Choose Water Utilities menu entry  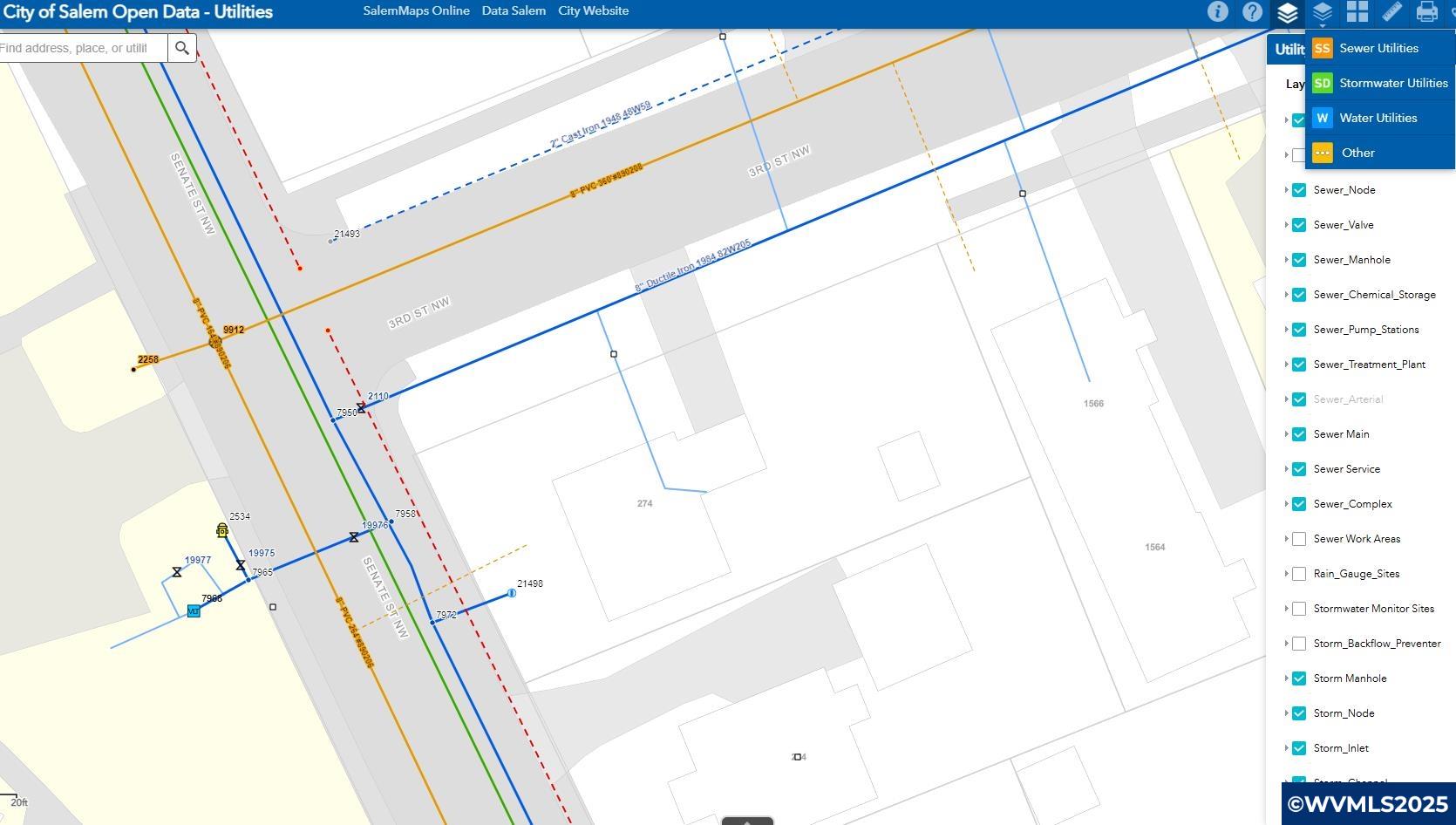pyautogui.click(x=1378, y=118)
